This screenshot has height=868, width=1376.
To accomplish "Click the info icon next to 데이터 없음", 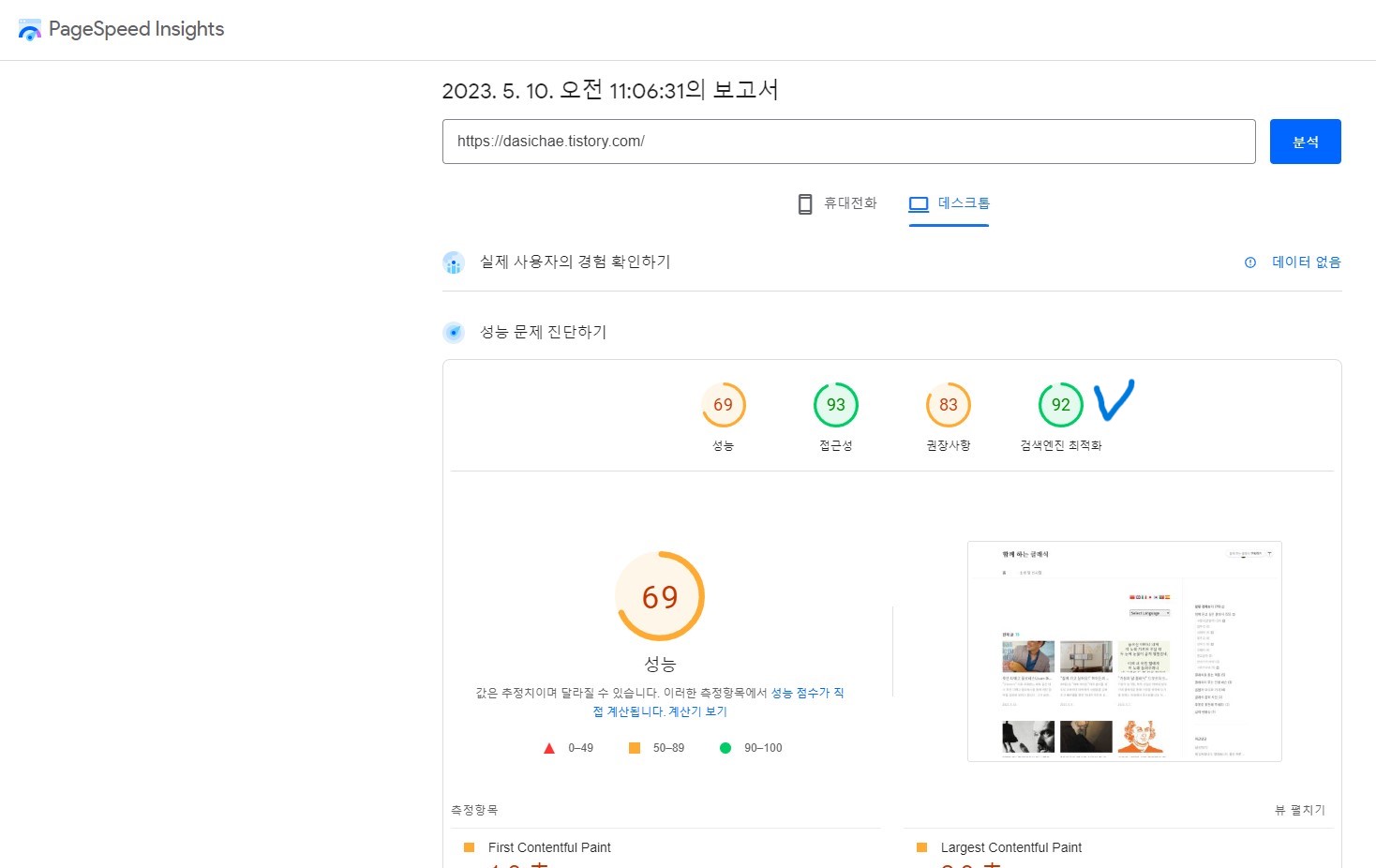I will [x=1249, y=262].
